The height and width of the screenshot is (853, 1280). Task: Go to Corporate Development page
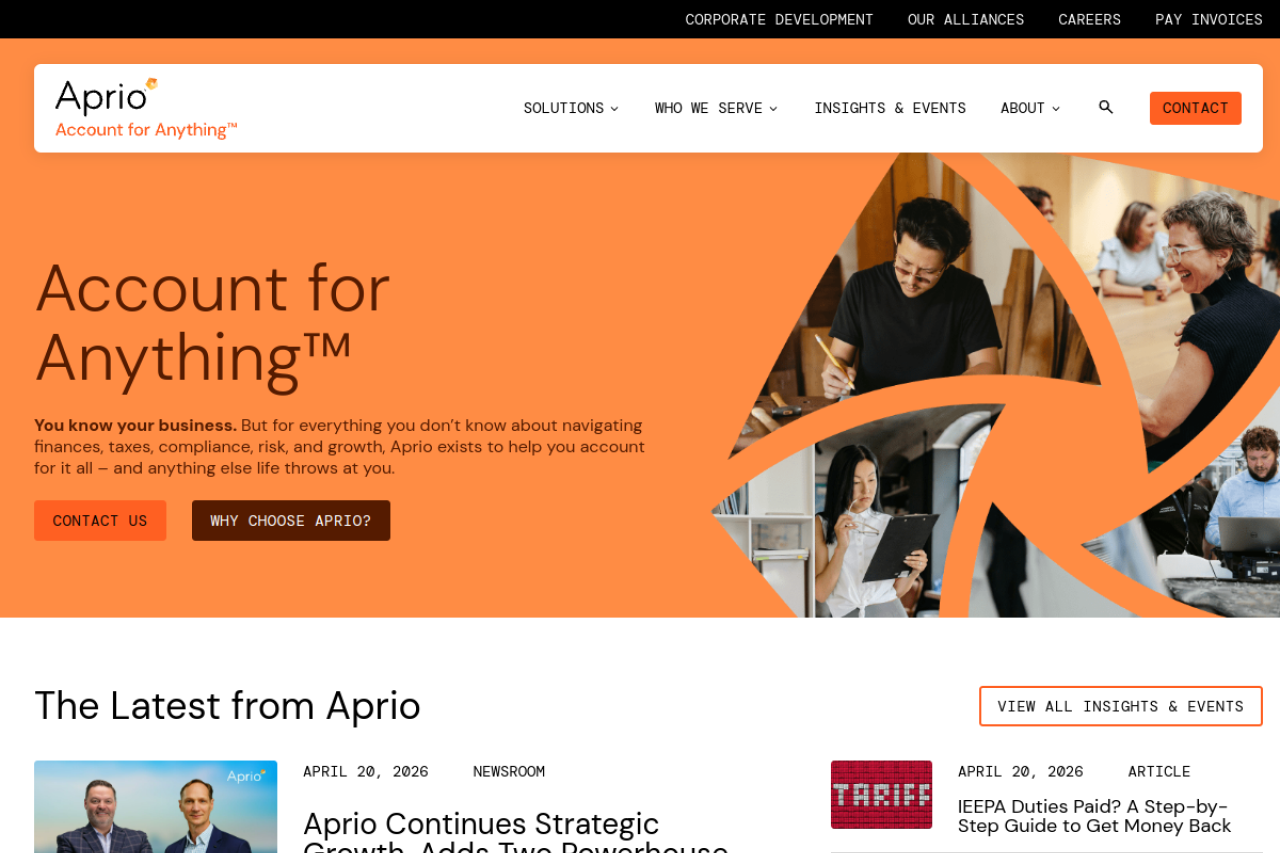pyautogui.click(x=779, y=19)
